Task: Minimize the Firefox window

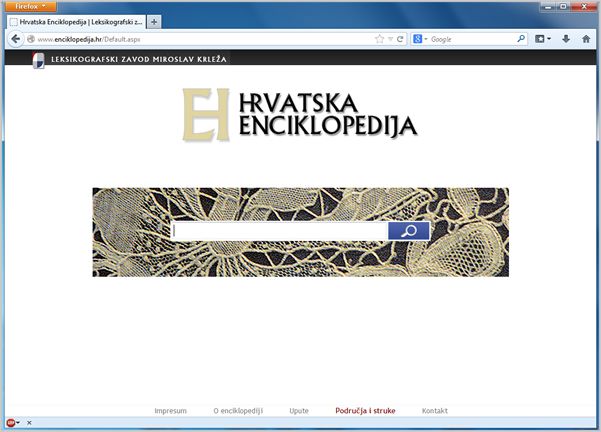Action: 548,7
